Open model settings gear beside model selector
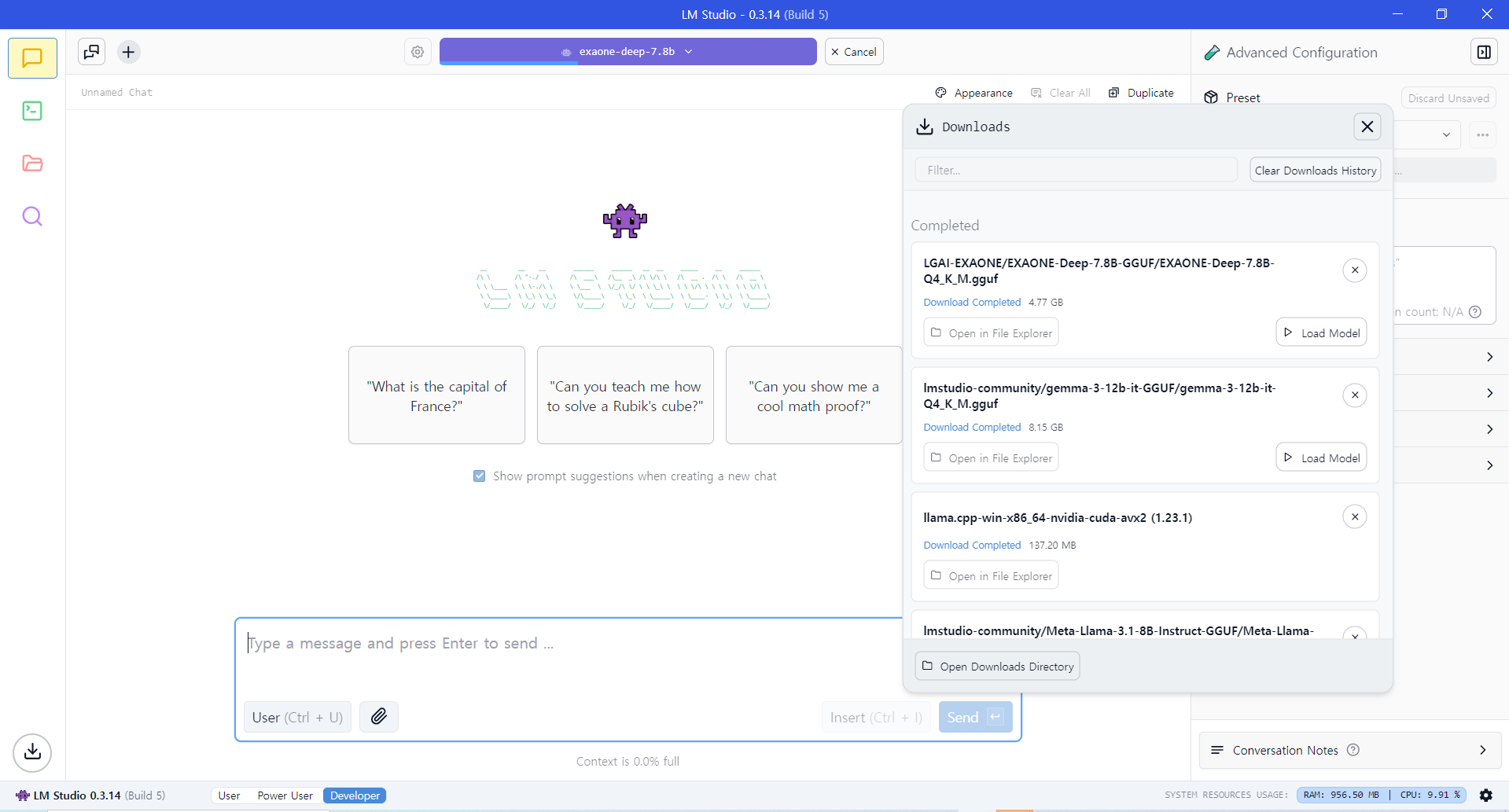Image resolution: width=1509 pixels, height=812 pixels. coord(418,52)
